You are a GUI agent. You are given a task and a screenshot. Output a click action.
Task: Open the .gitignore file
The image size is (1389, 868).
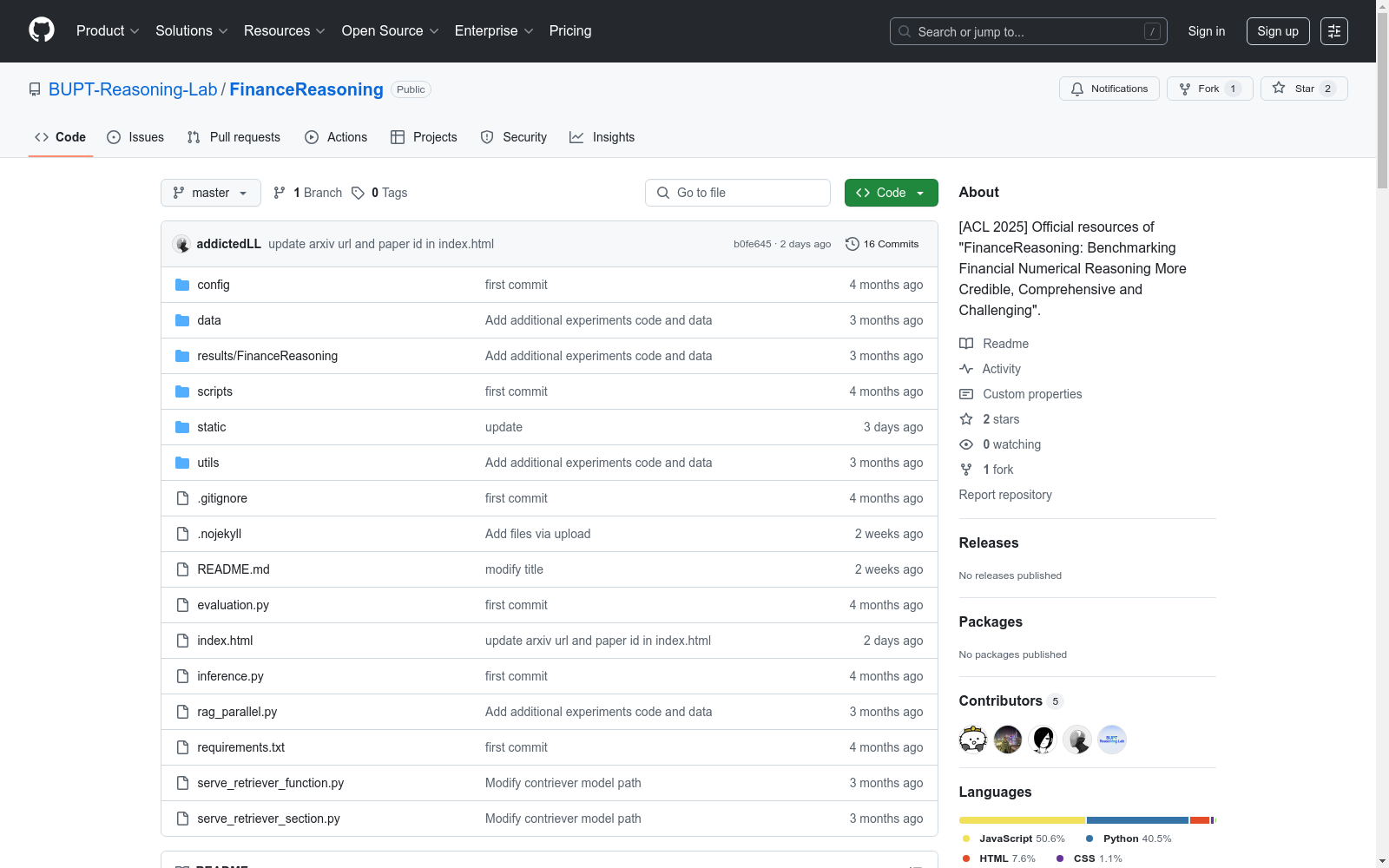[222, 498]
